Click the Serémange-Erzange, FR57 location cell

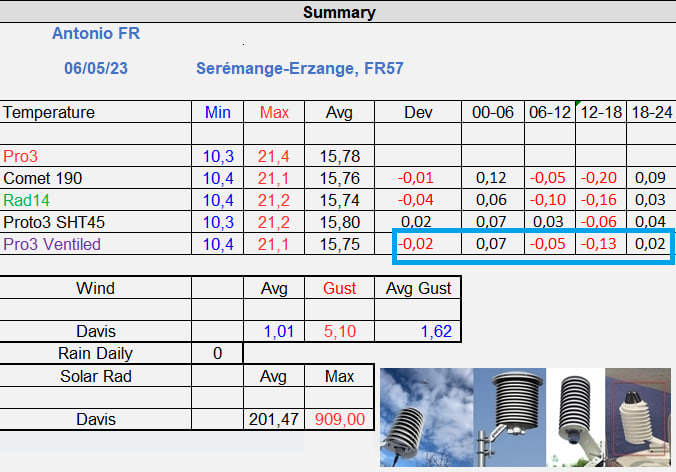pos(300,69)
